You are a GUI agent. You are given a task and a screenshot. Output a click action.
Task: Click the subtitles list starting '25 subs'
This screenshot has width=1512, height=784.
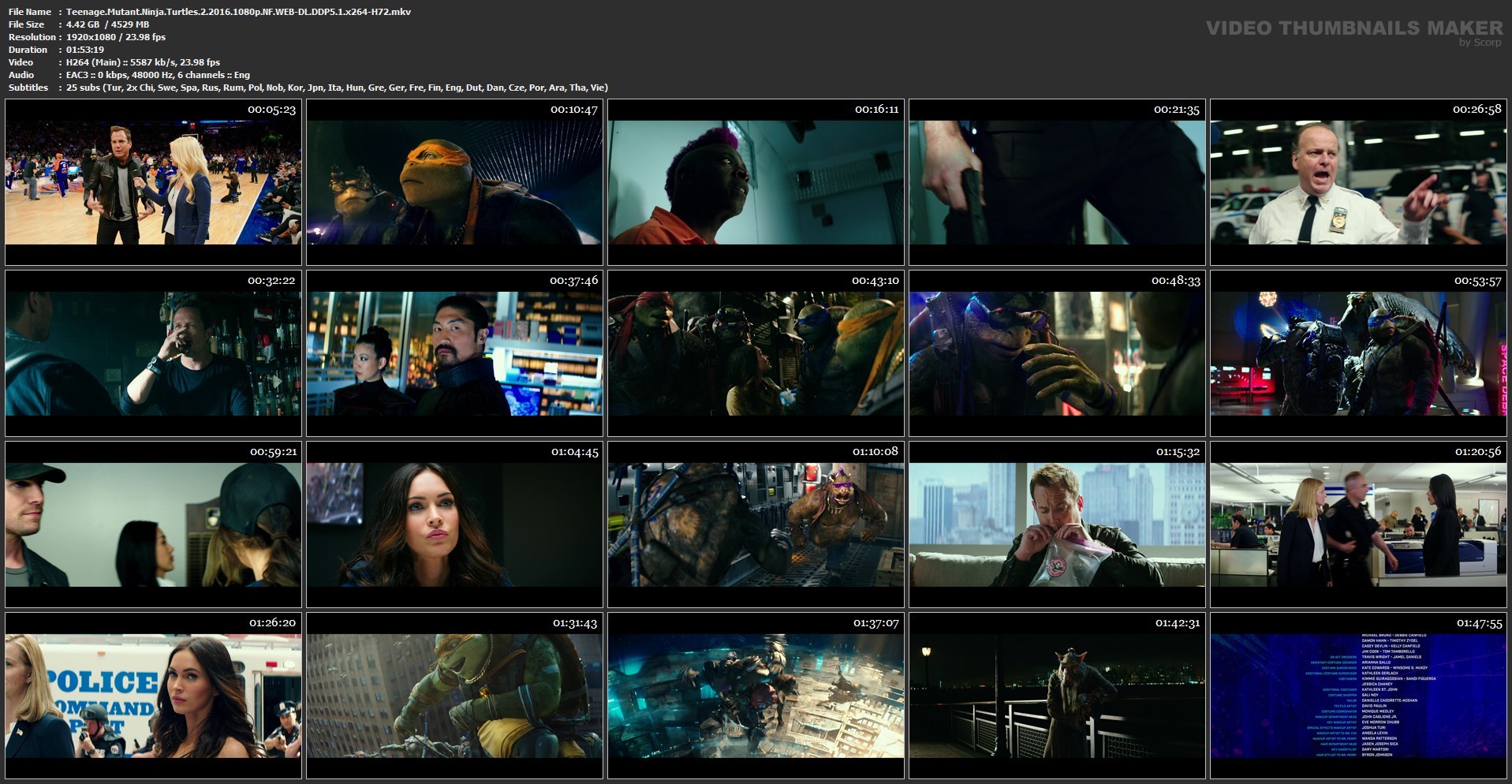(x=337, y=88)
